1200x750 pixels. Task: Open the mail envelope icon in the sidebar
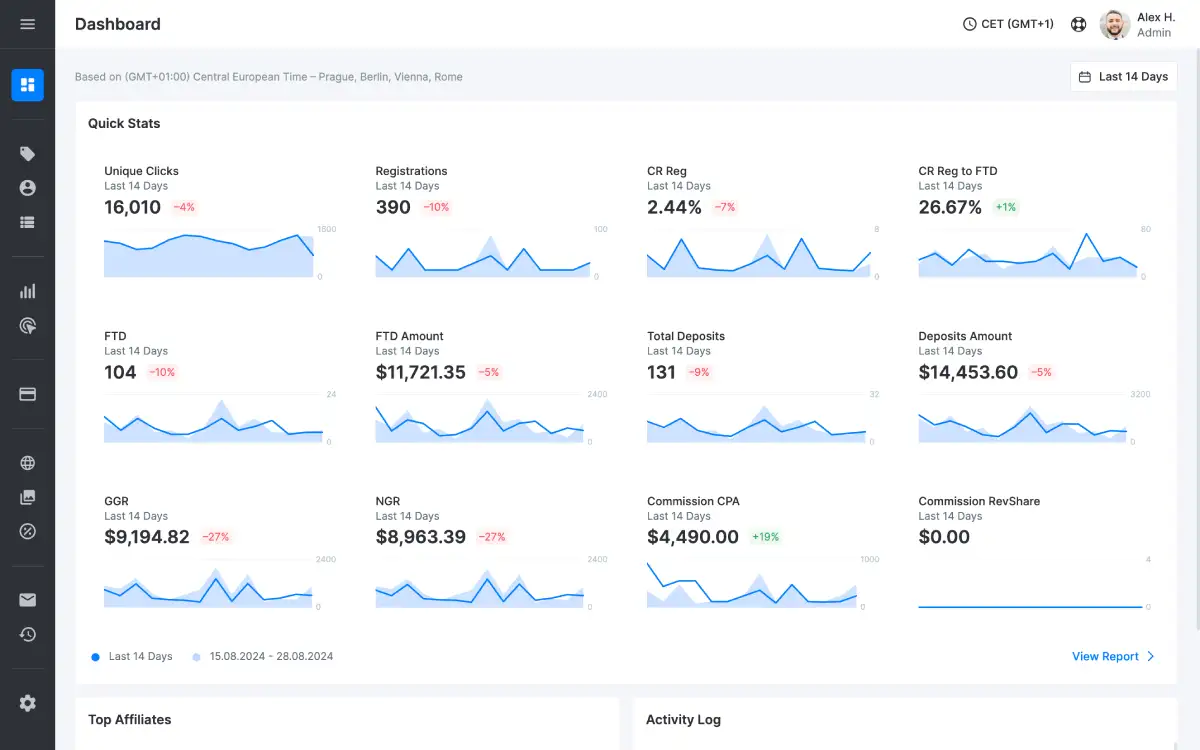click(x=27, y=600)
